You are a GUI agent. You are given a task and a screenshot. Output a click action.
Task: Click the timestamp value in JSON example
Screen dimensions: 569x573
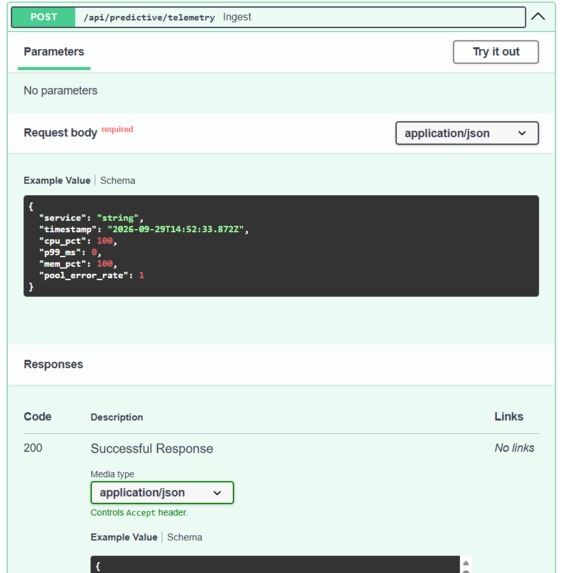point(175,229)
